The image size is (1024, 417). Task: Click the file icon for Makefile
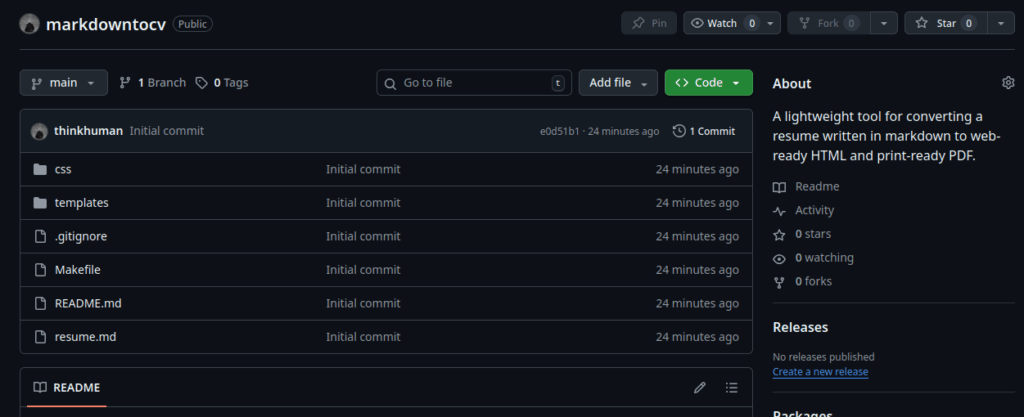coord(40,270)
